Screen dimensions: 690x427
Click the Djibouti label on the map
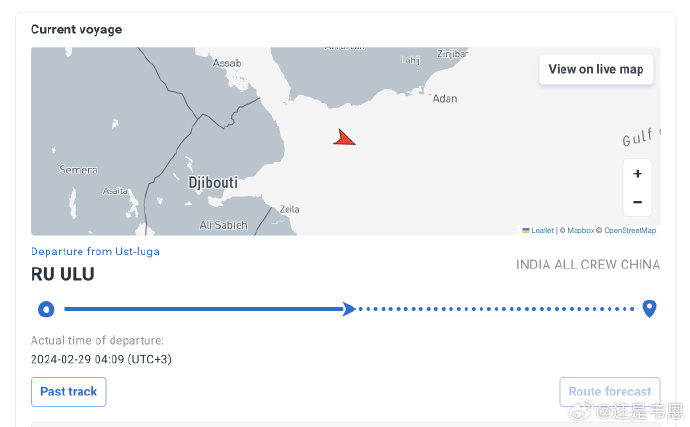213,182
